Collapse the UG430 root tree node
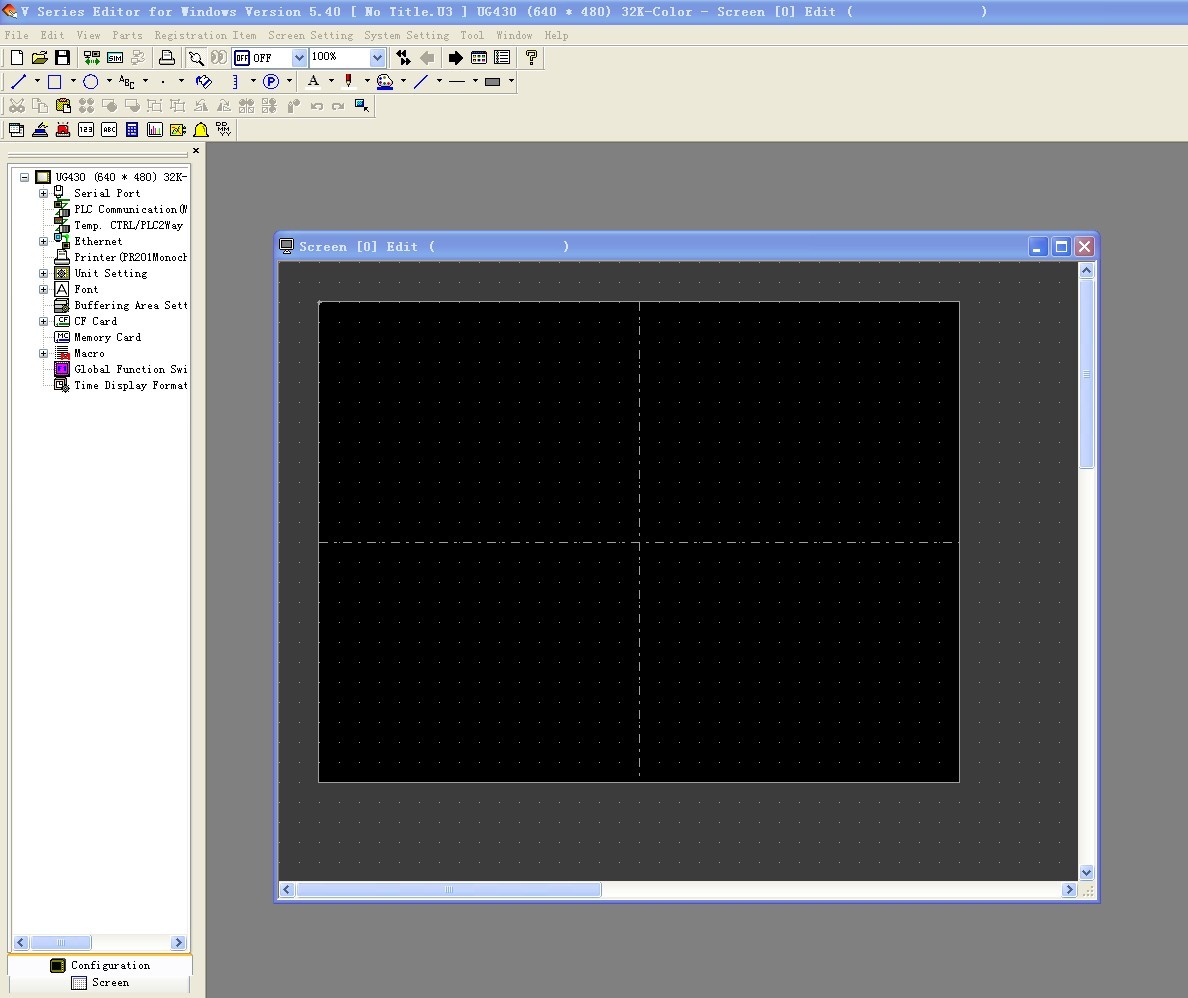 click(25, 177)
